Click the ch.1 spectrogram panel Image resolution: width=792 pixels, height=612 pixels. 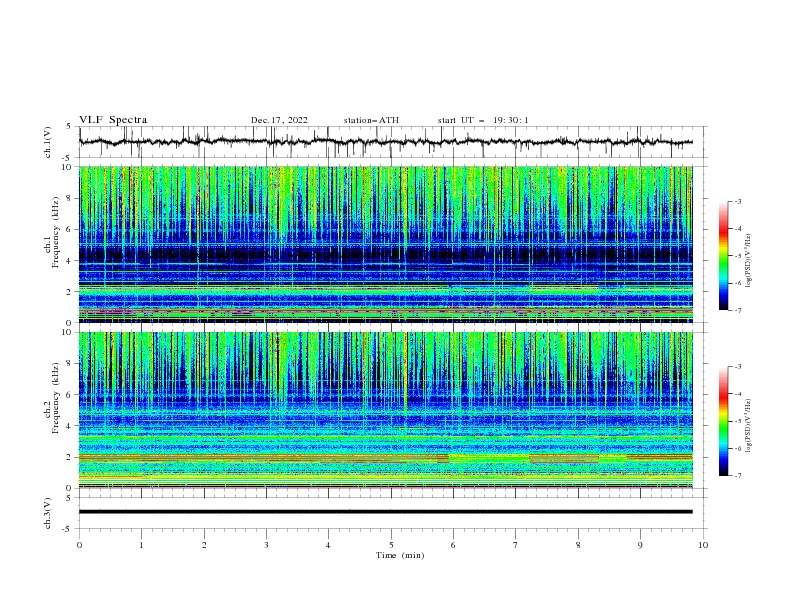pos(385,244)
